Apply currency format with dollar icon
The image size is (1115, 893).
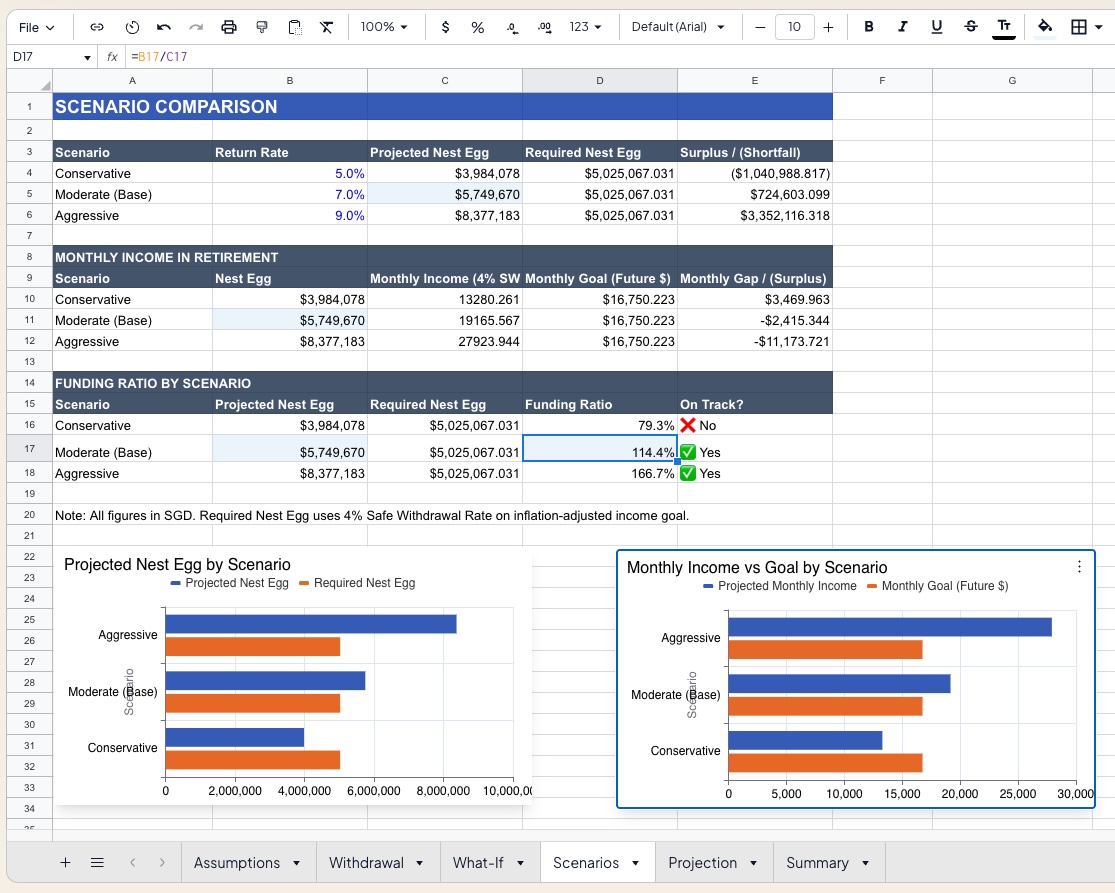point(445,27)
